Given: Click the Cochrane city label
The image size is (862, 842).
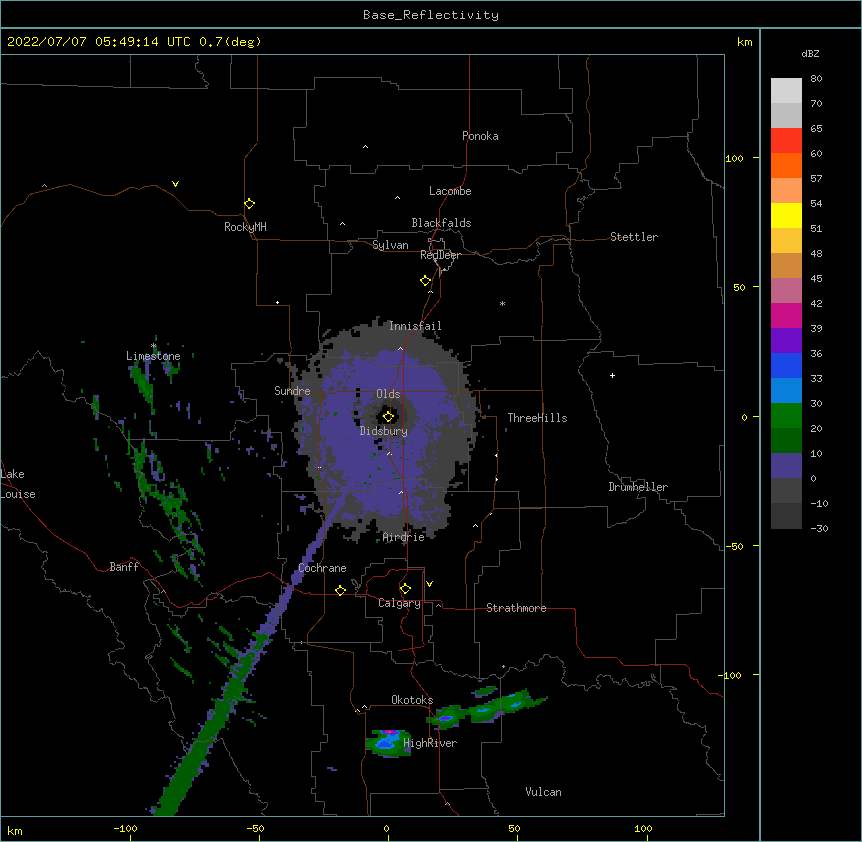Looking at the screenshot, I should (322, 568).
